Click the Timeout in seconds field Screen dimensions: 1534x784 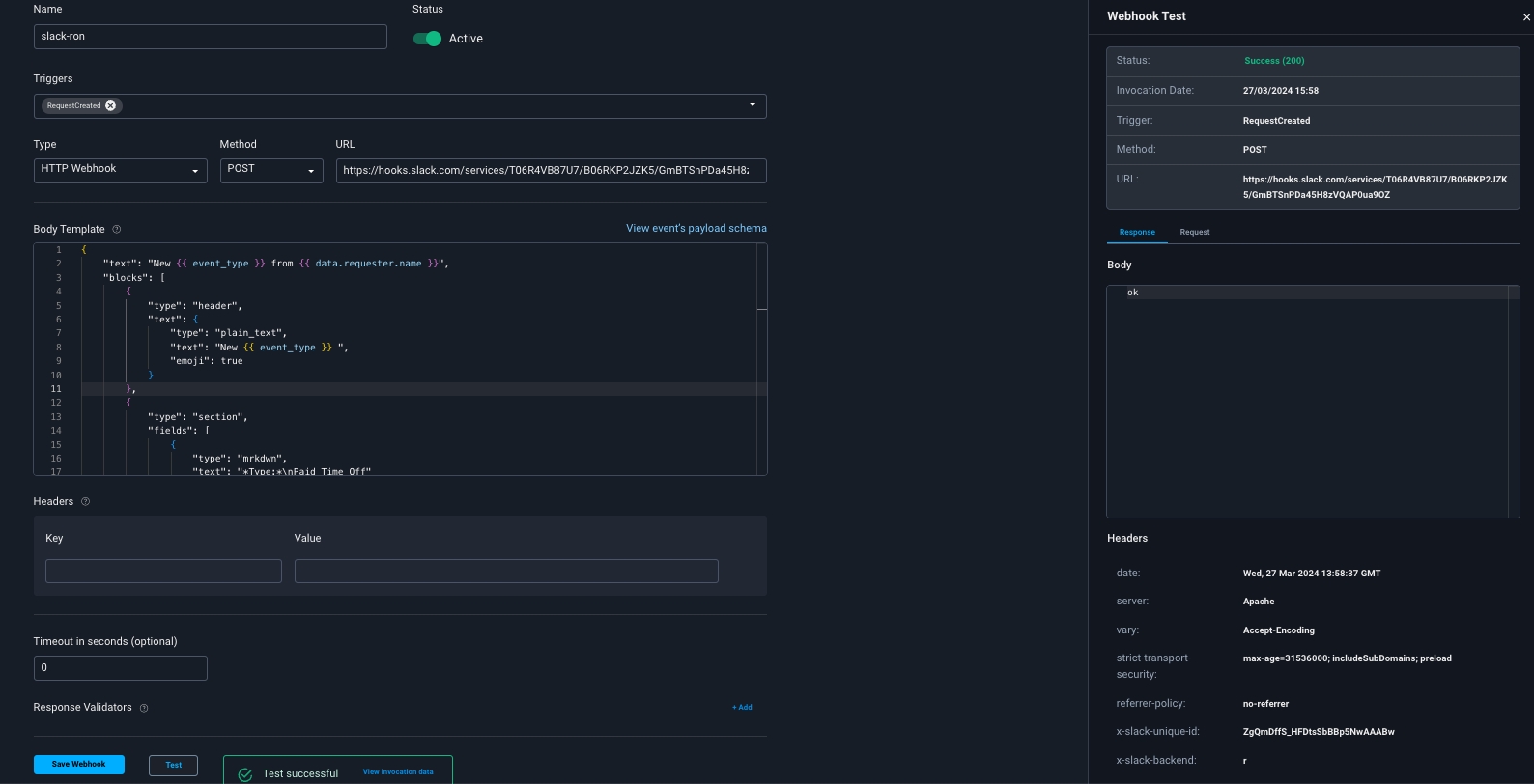[x=121, y=668]
